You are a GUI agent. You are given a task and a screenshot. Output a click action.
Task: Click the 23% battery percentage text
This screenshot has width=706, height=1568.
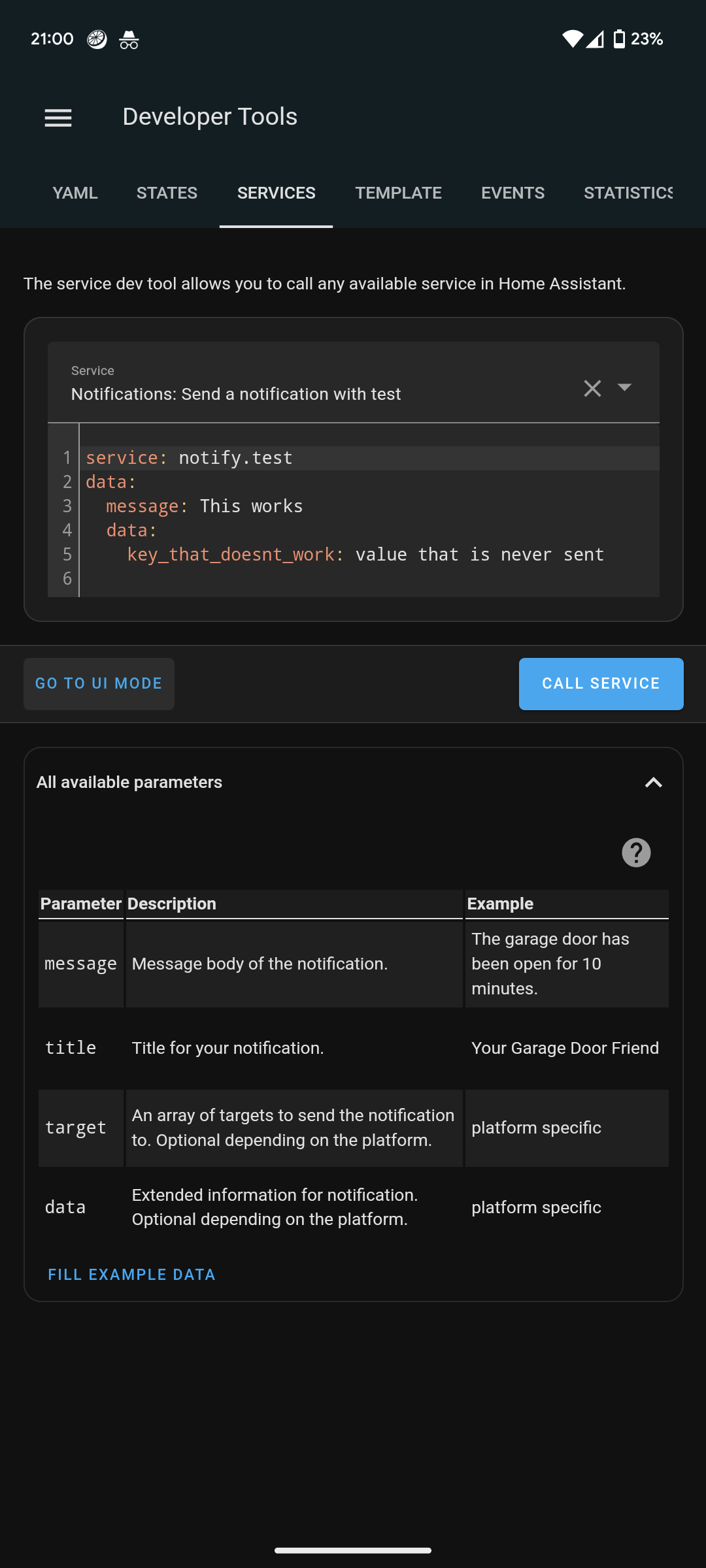pyautogui.click(x=647, y=39)
